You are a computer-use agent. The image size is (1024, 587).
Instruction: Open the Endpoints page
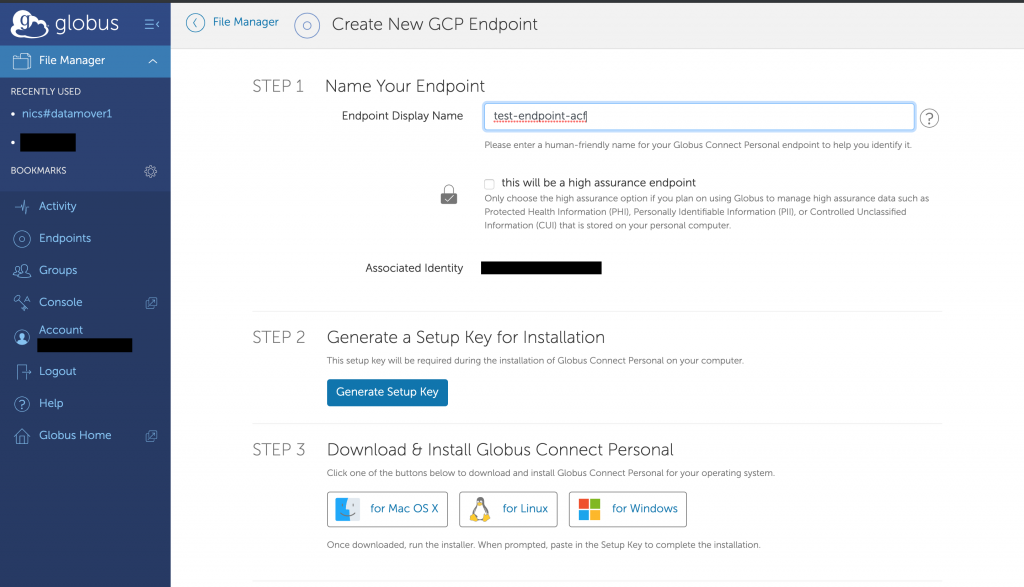[x=65, y=238]
